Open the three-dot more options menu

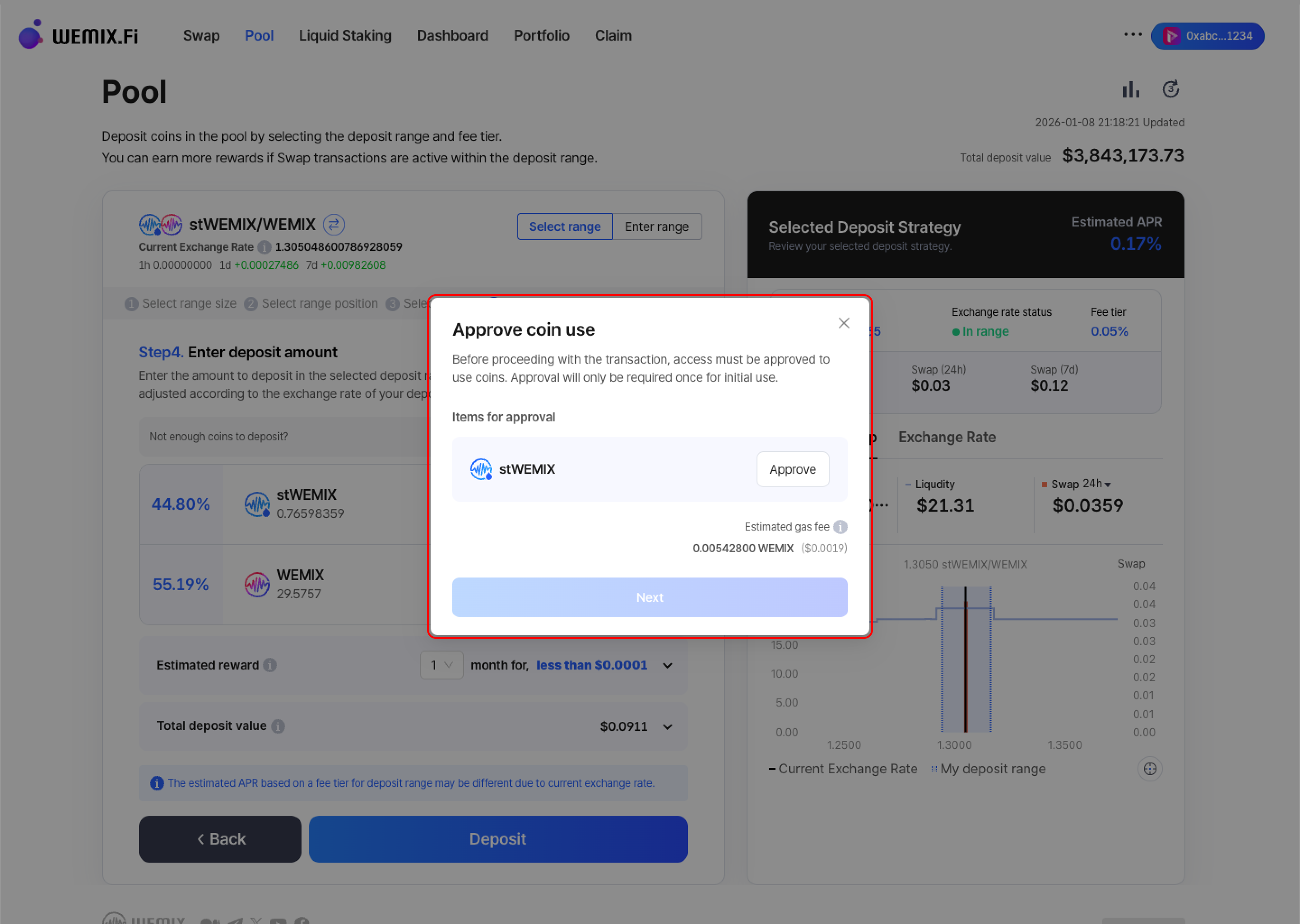click(x=1133, y=35)
